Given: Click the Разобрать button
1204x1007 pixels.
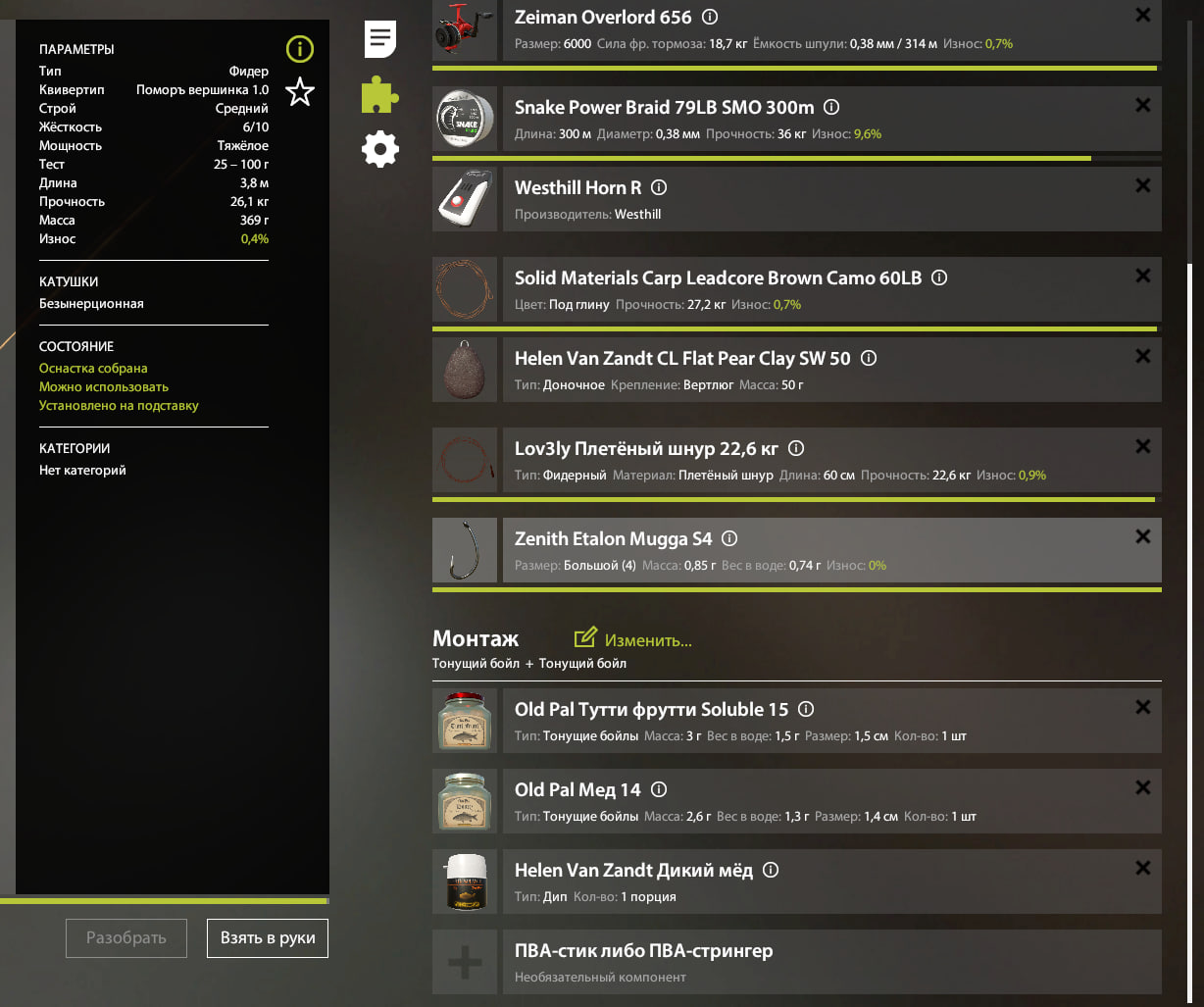Looking at the screenshot, I should pos(126,938).
